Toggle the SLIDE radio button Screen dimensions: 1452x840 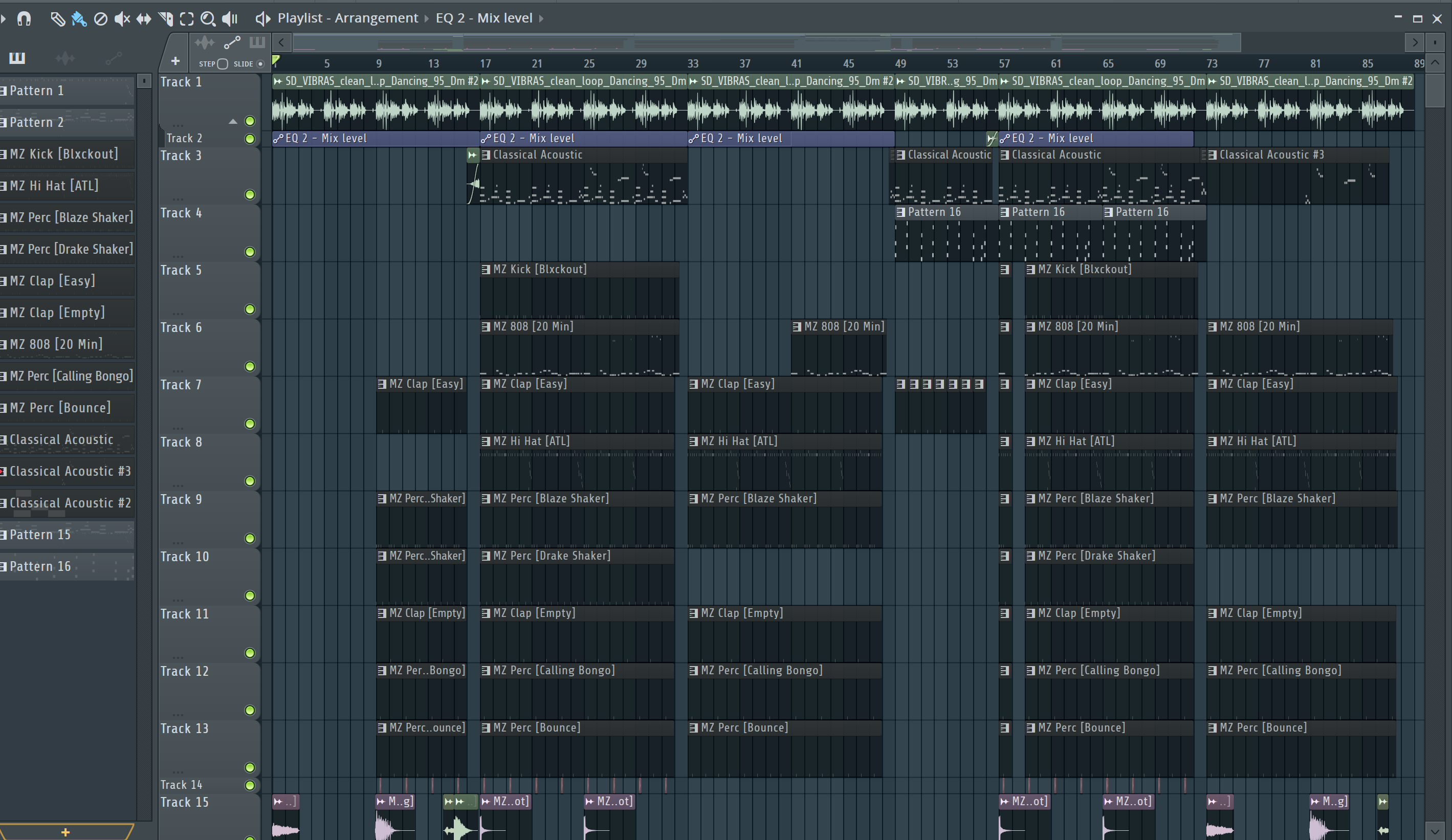[260, 64]
